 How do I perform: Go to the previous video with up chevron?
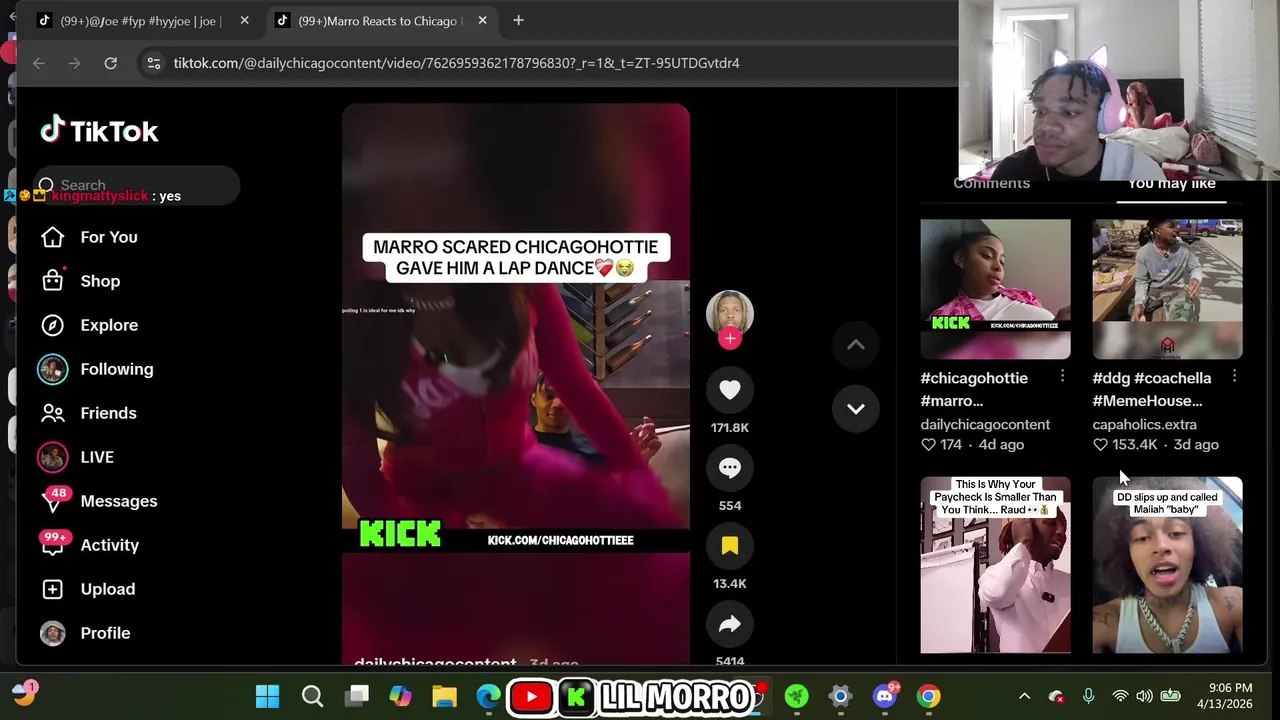(856, 344)
